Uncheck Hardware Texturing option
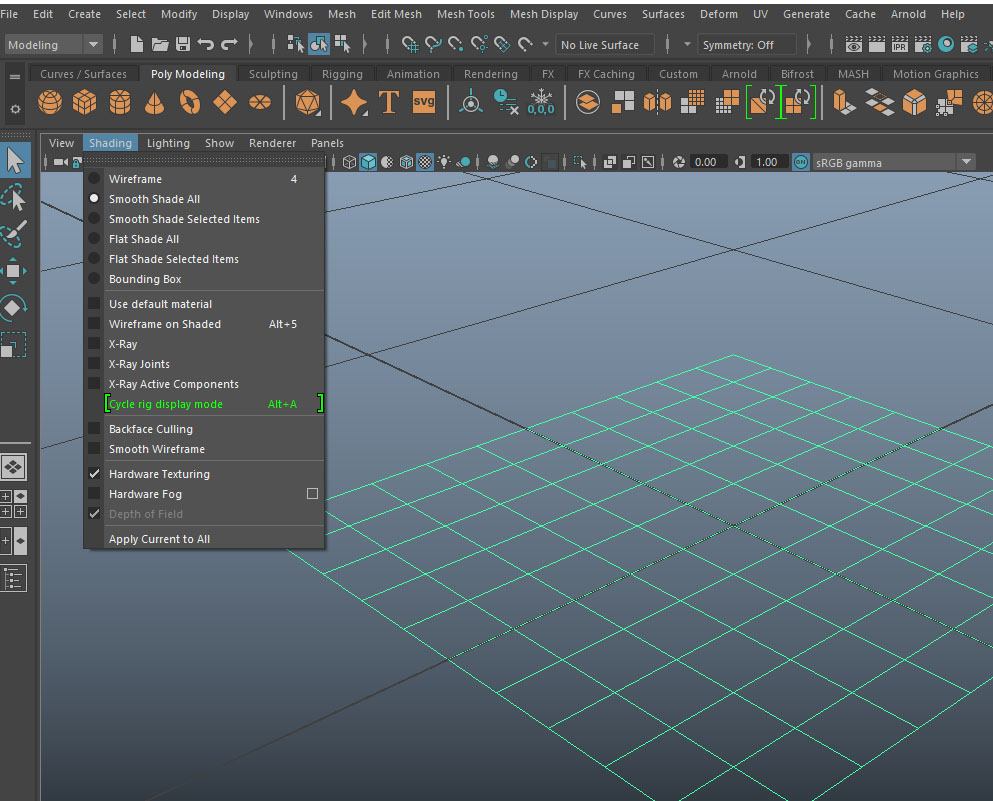 (x=94, y=474)
